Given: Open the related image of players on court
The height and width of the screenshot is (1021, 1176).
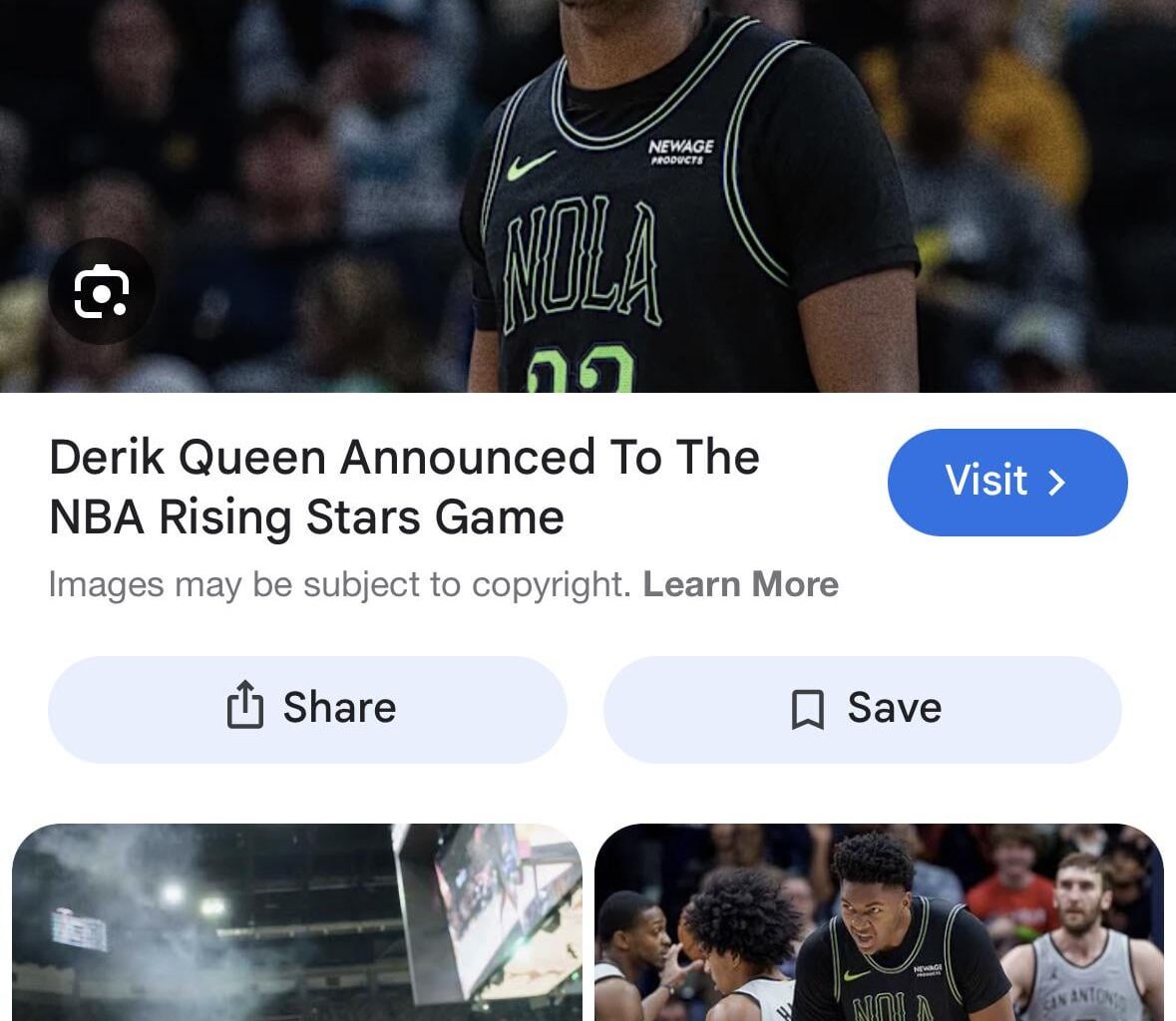Looking at the screenshot, I should 879,922.
